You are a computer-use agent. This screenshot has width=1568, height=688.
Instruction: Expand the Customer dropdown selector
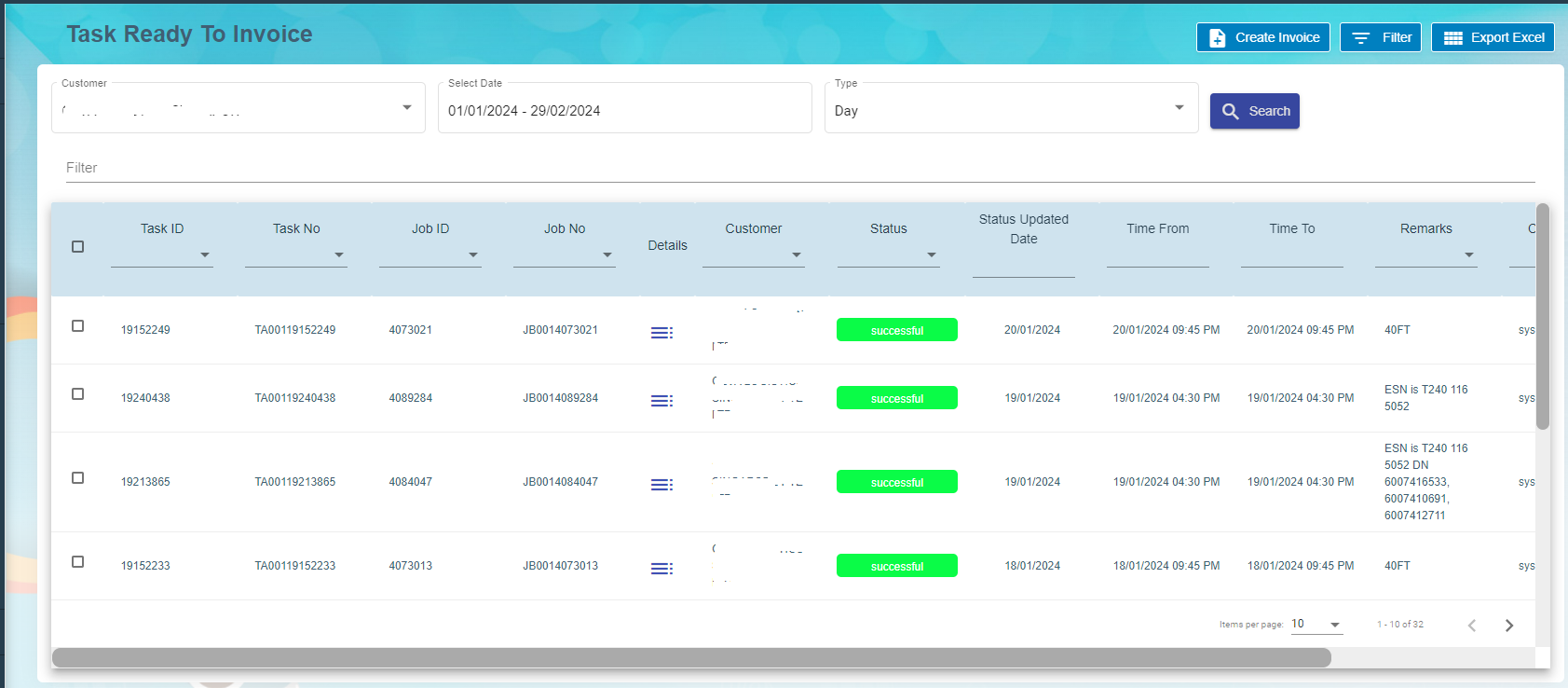point(407,108)
